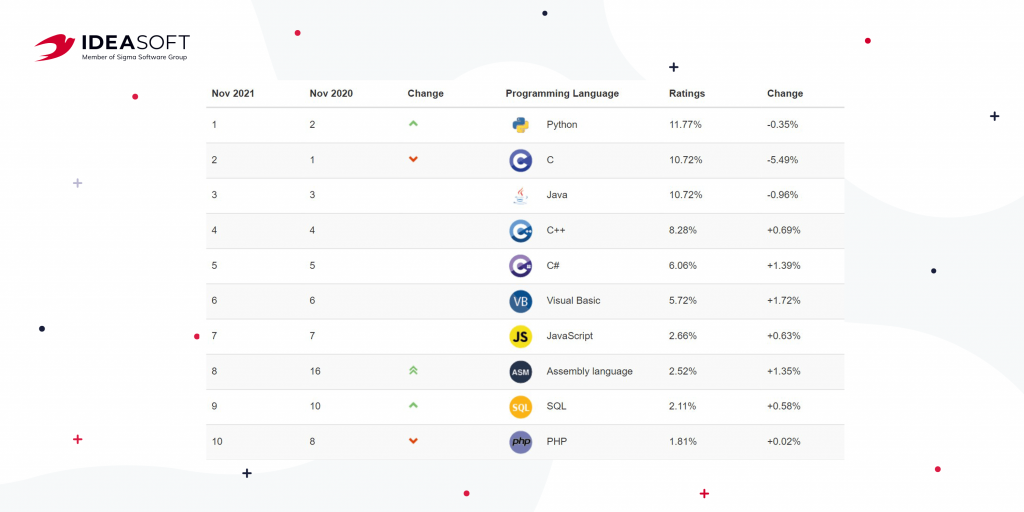Click the red down arrow in PHP row

click(413, 441)
